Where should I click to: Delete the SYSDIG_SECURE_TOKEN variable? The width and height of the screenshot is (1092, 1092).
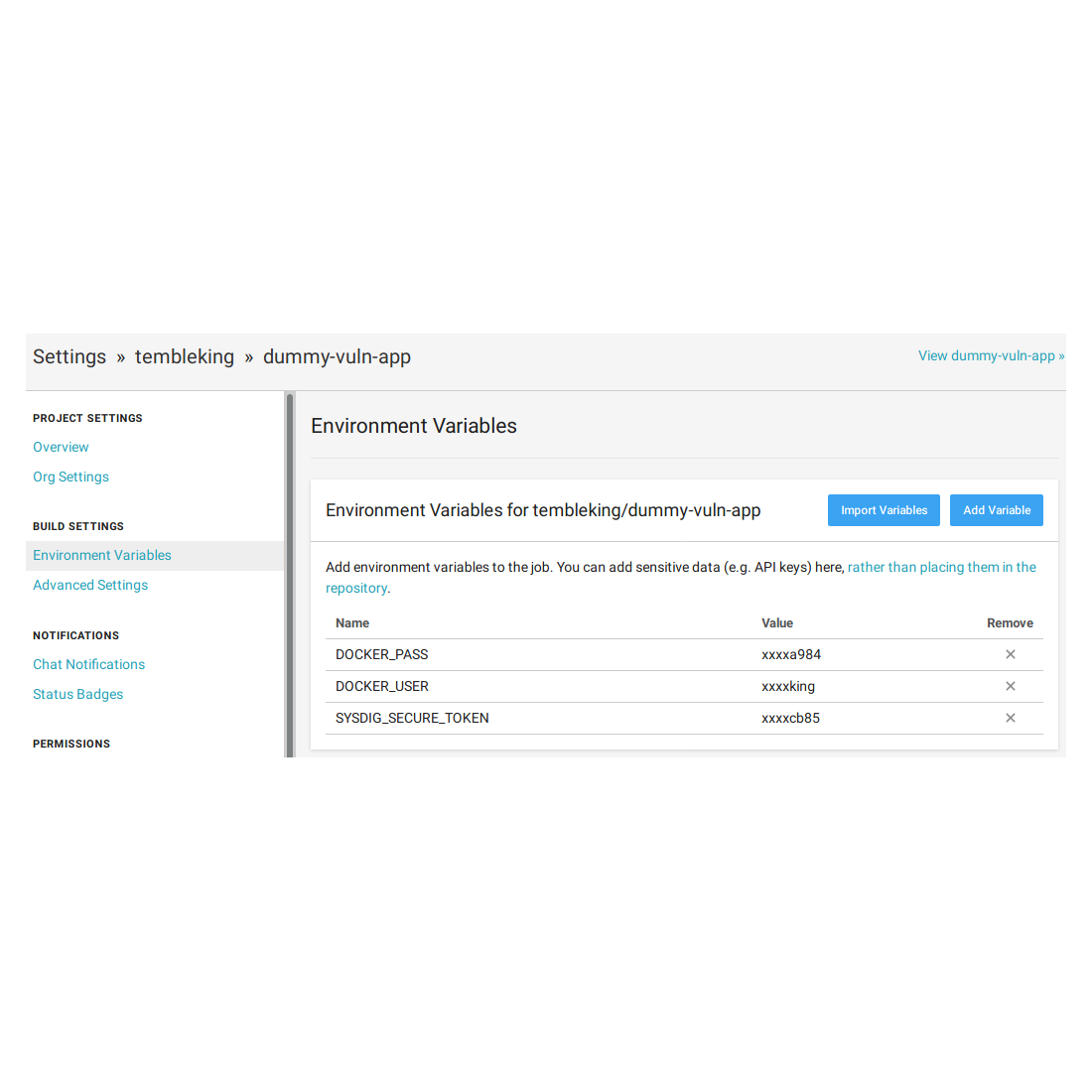(x=1010, y=718)
